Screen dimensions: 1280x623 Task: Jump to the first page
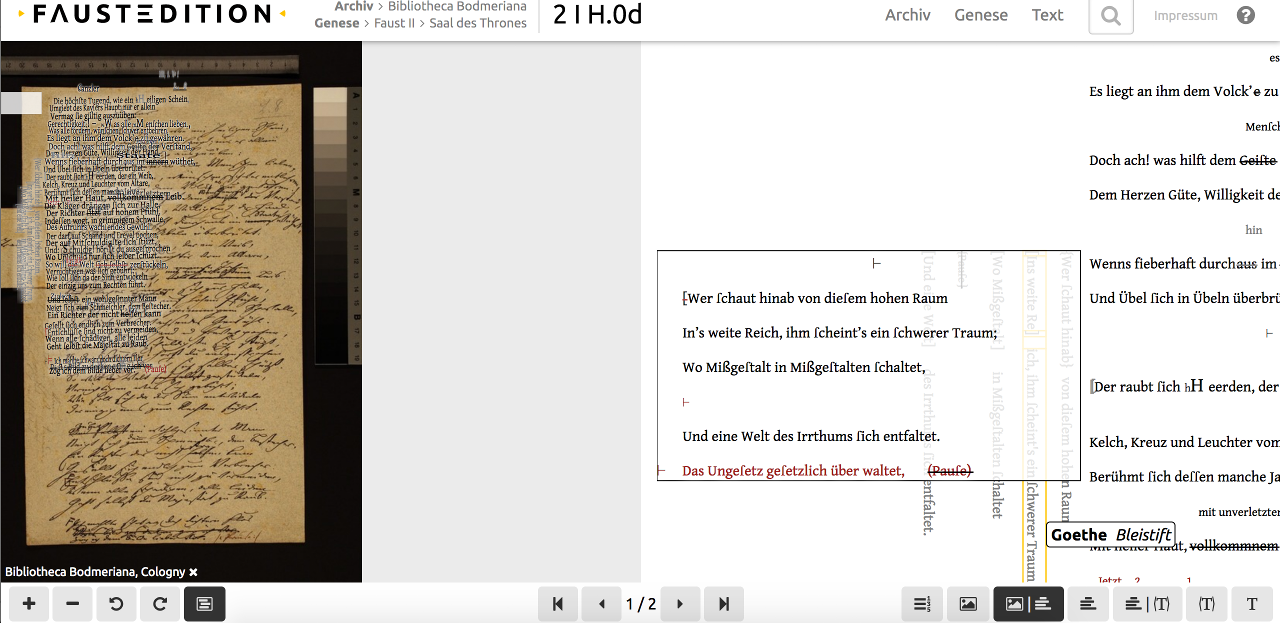click(x=558, y=604)
